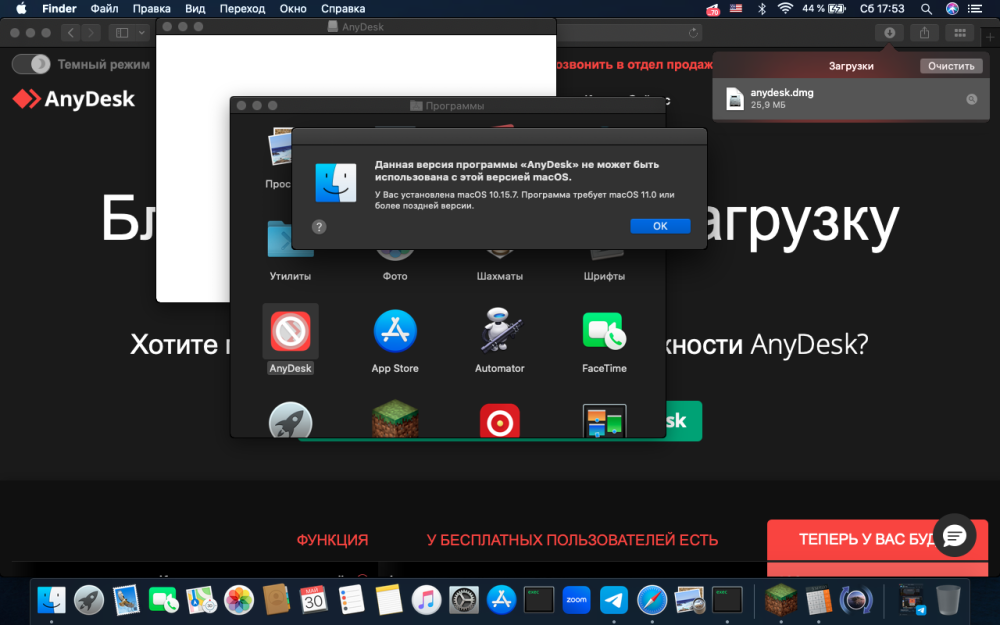Go back in Safari
Viewport: 1000px width, 625px height.
[x=70, y=33]
